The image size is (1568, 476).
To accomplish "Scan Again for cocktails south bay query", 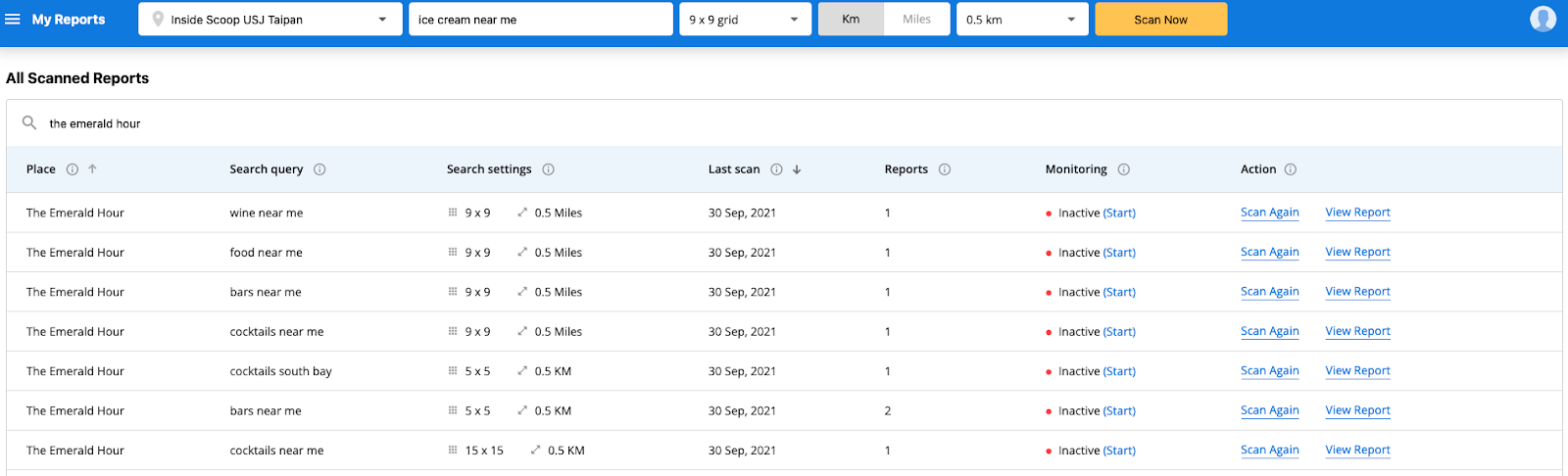I will tap(1269, 371).
